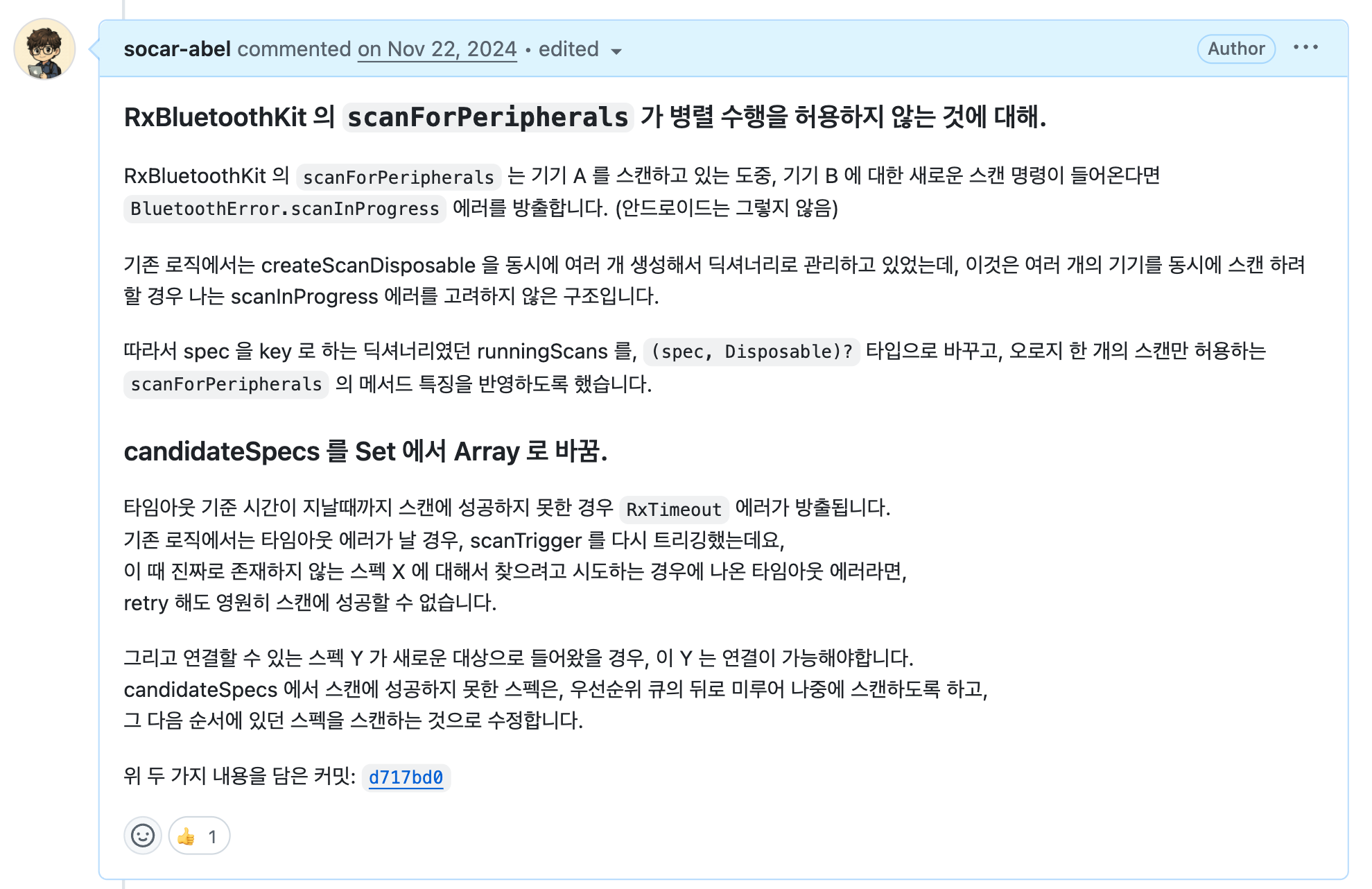Click scanForPeripherals code before "의 메서드"

coord(226,384)
